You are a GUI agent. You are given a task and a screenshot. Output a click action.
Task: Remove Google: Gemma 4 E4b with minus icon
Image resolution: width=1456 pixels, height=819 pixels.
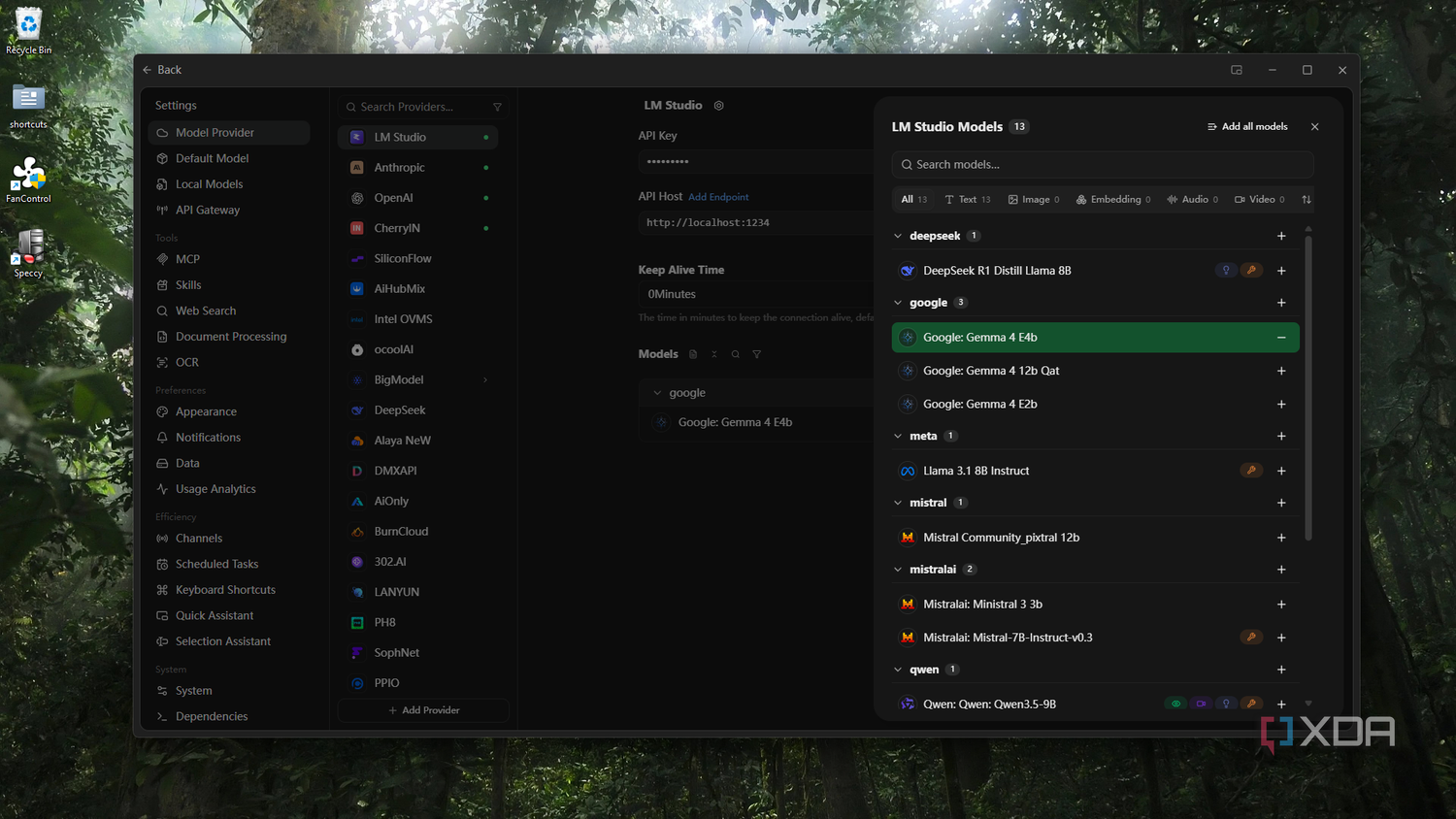coord(1281,338)
